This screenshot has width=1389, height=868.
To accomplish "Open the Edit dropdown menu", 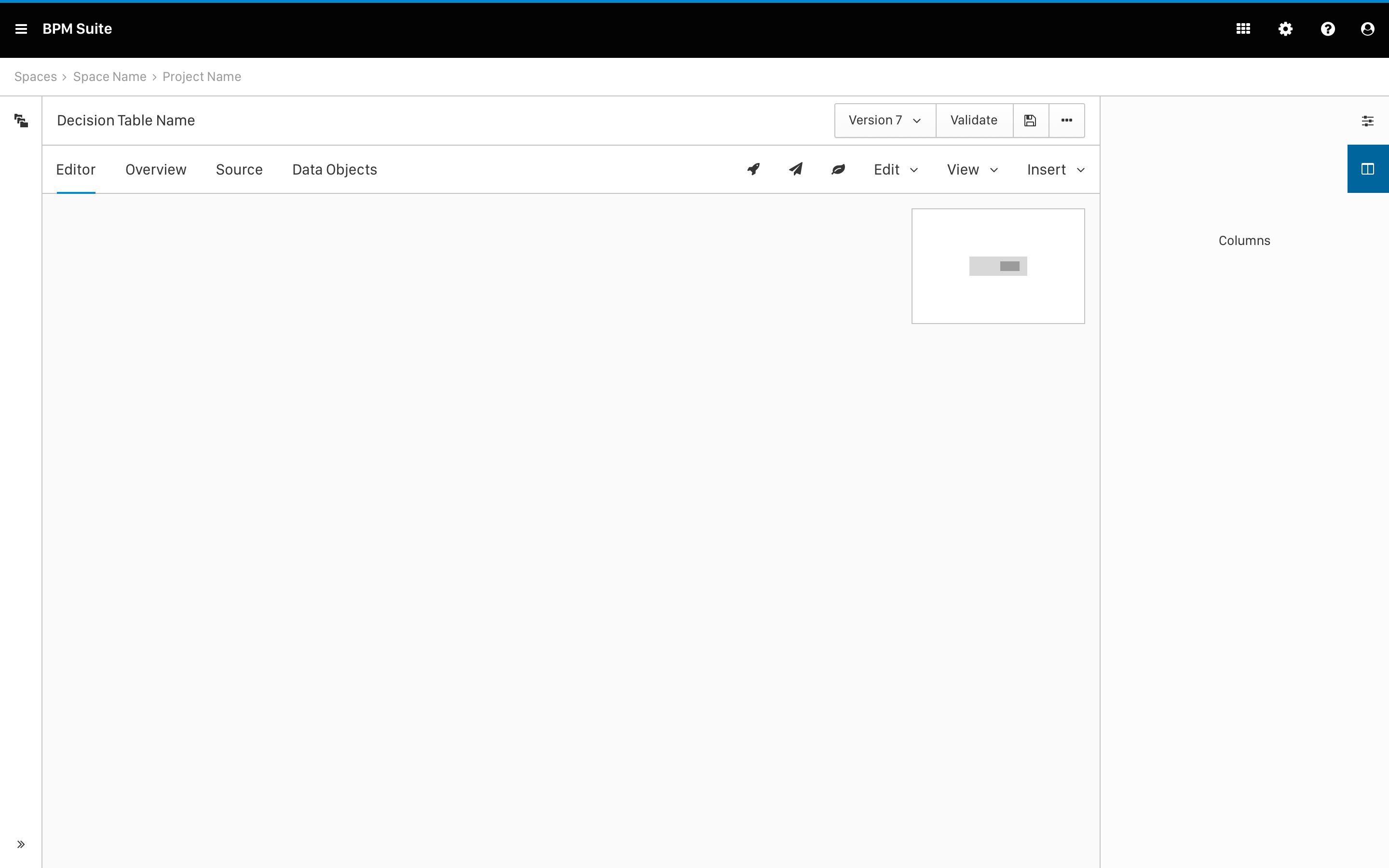I will [x=896, y=169].
